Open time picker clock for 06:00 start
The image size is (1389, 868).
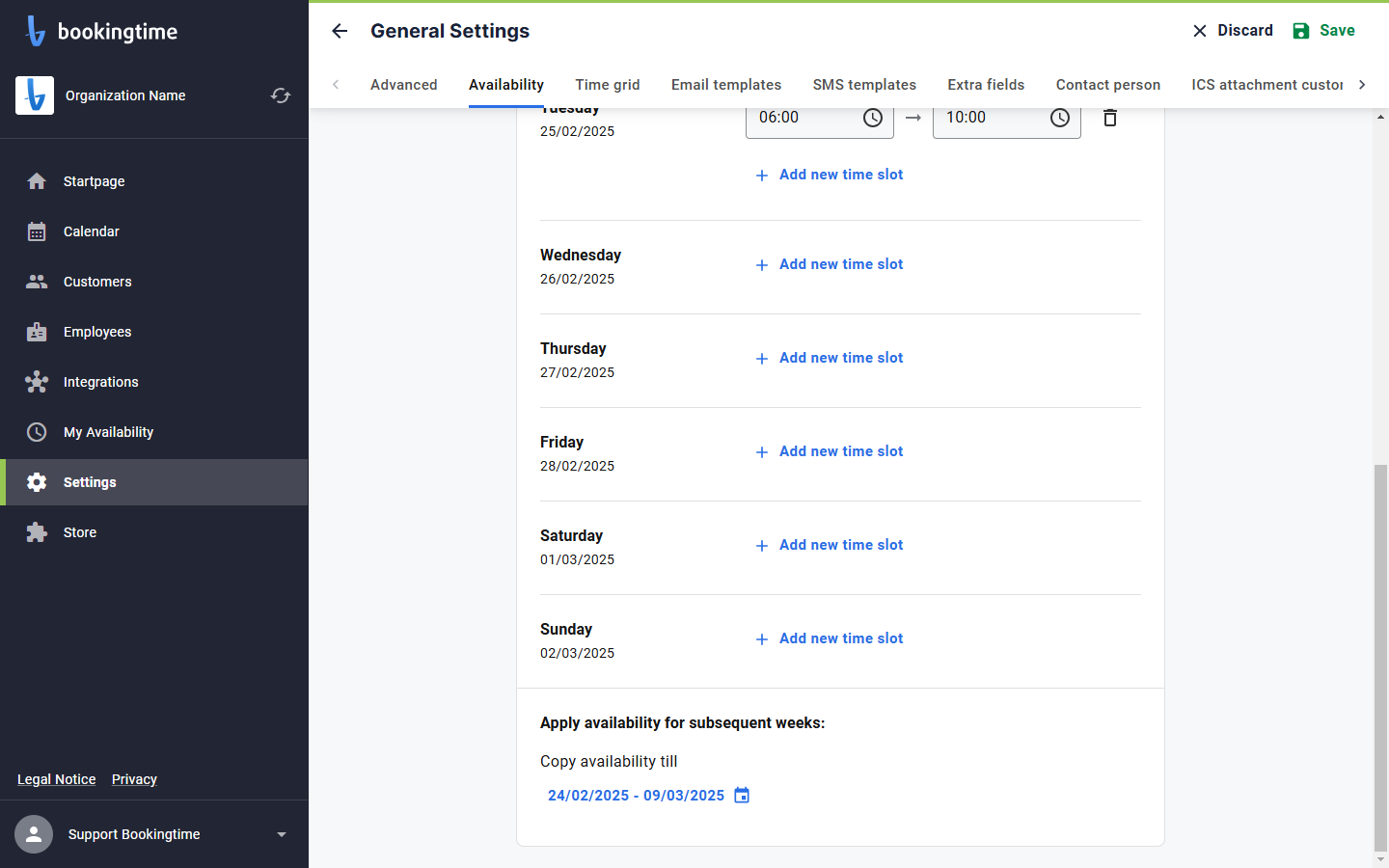coord(873,118)
